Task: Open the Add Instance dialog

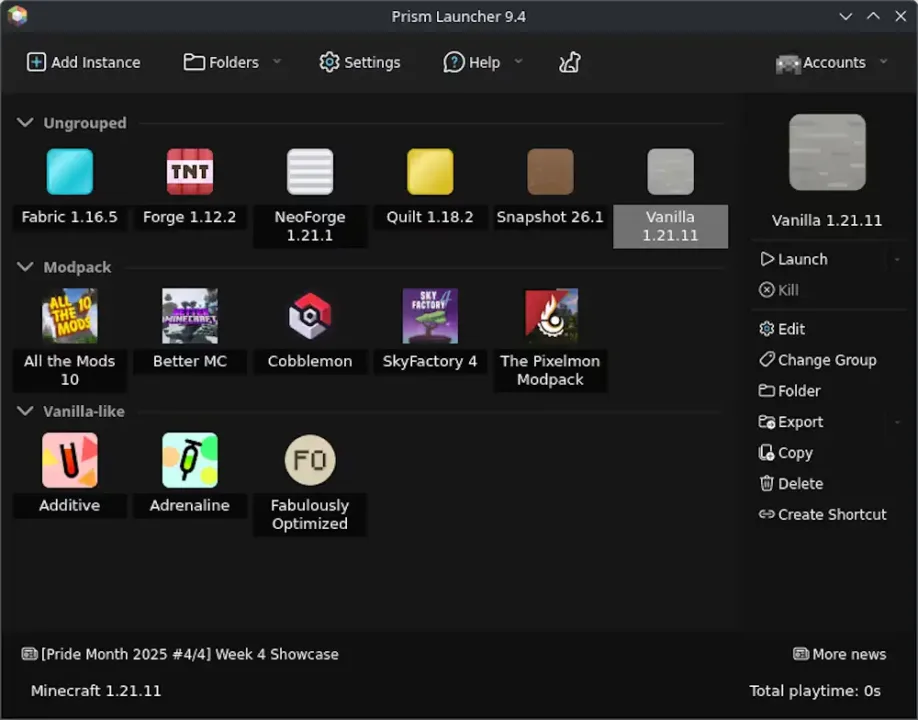Action: [x=83, y=62]
